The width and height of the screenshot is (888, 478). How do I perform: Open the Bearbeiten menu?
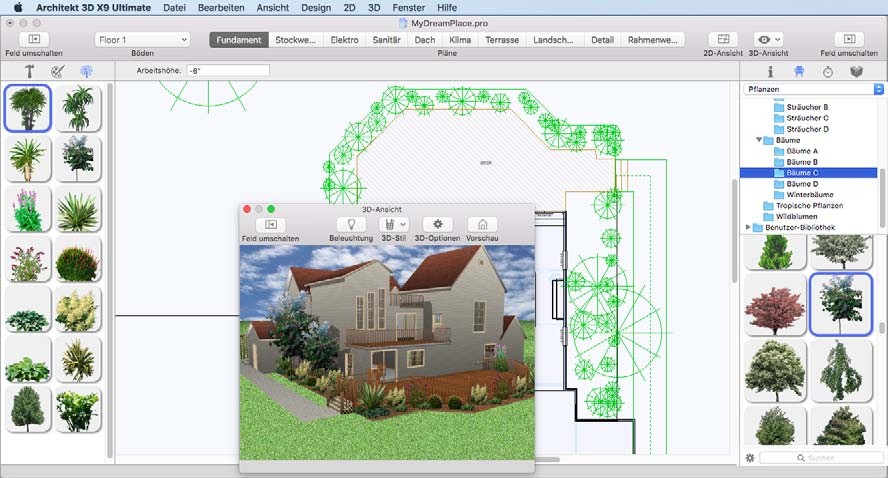[x=221, y=8]
